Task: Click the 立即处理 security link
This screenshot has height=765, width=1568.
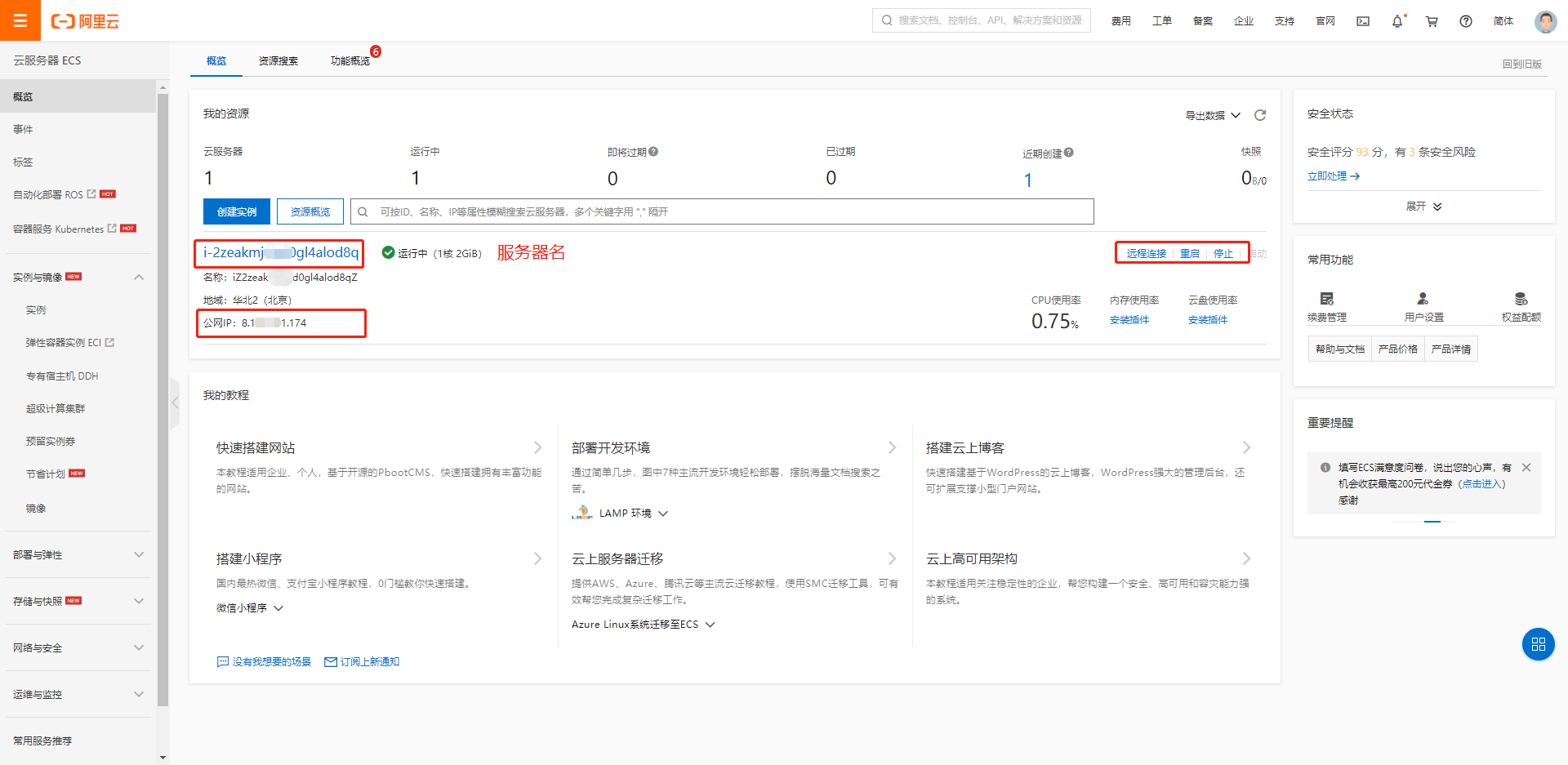Action: tap(1333, 176)
